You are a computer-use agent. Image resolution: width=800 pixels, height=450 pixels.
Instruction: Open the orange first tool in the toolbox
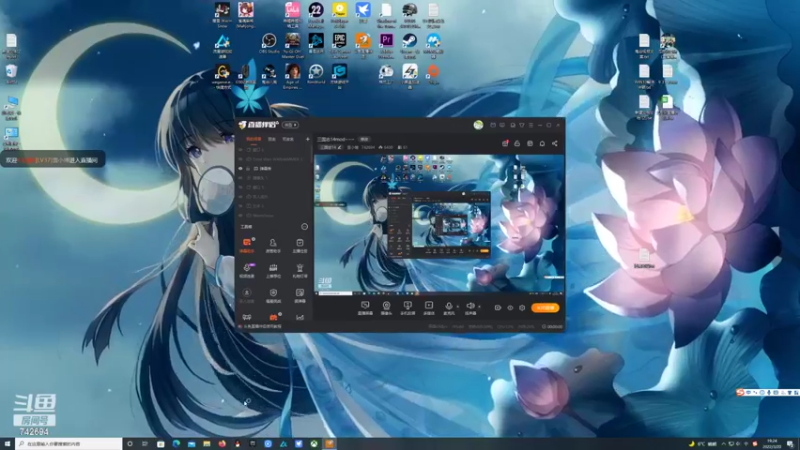pos(247,245)
